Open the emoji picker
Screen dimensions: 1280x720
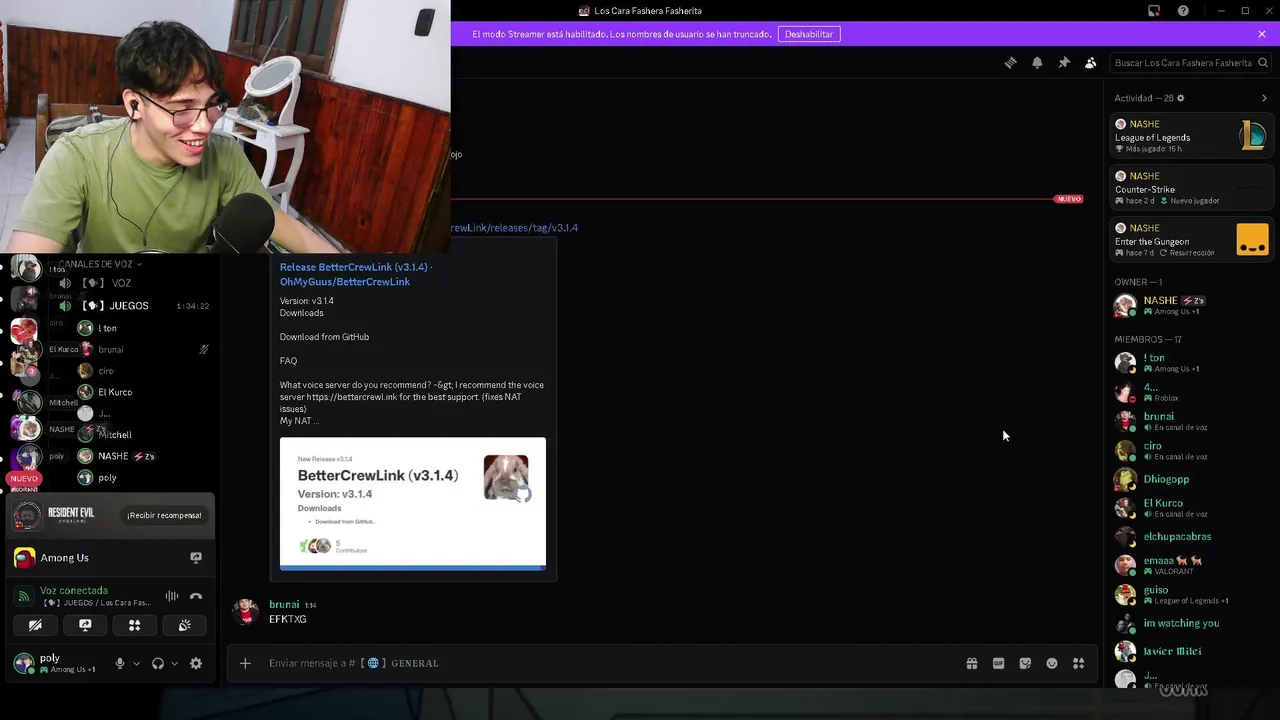point(1052,663)
